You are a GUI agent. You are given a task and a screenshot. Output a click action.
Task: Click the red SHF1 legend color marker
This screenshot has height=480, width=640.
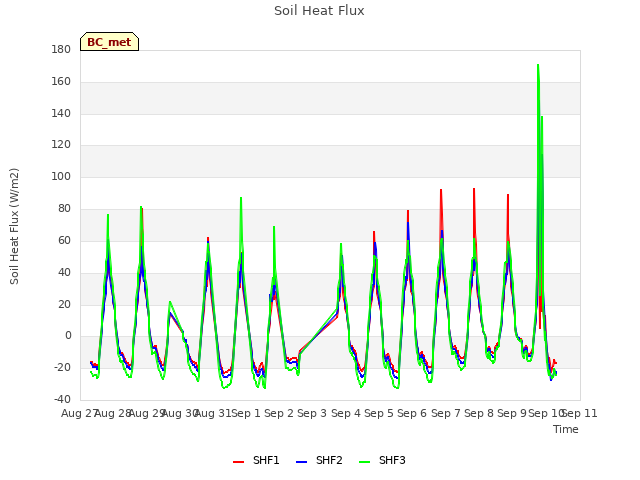[238, 462]
